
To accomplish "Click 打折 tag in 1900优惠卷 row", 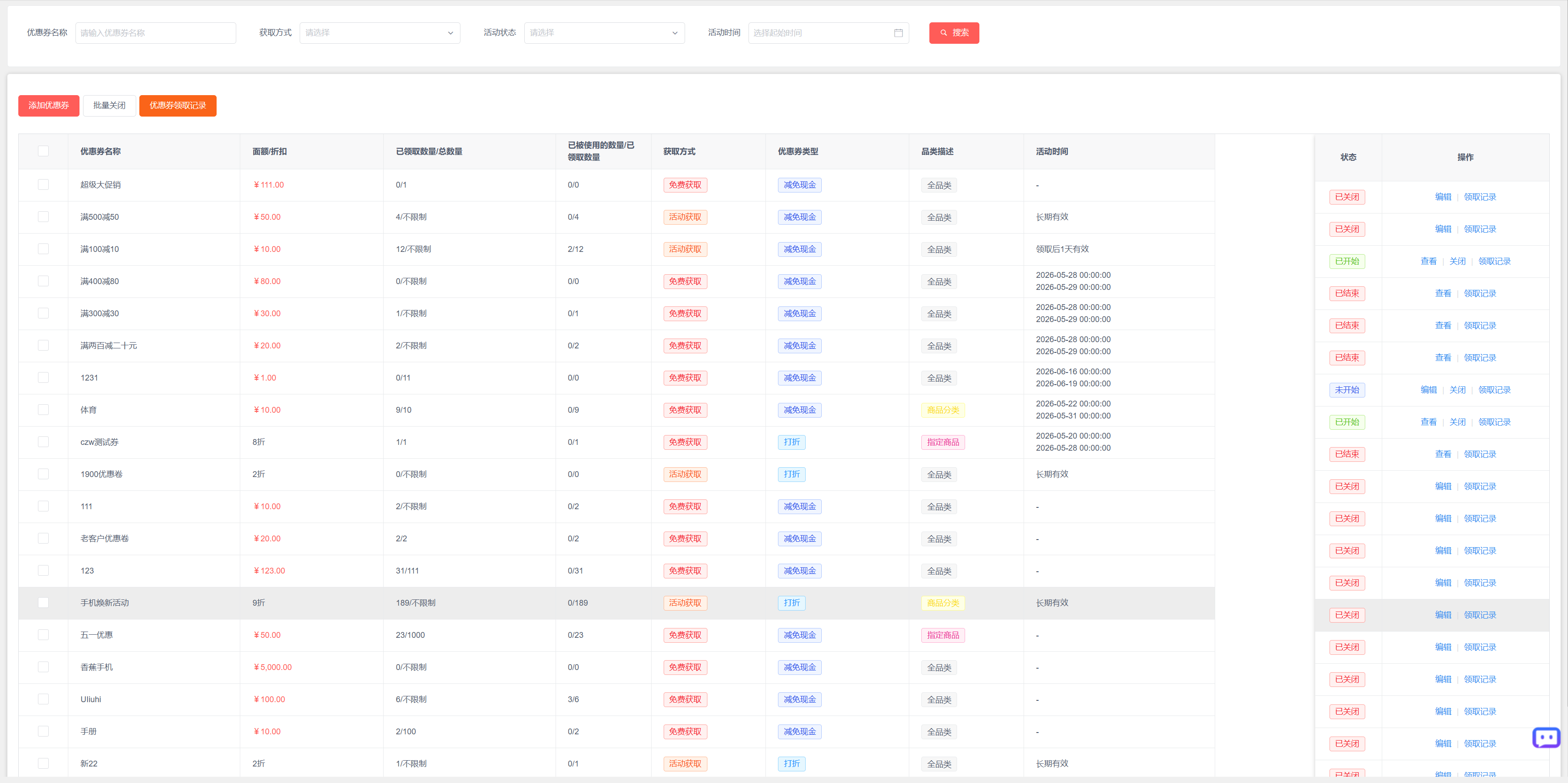I will 791,474.
